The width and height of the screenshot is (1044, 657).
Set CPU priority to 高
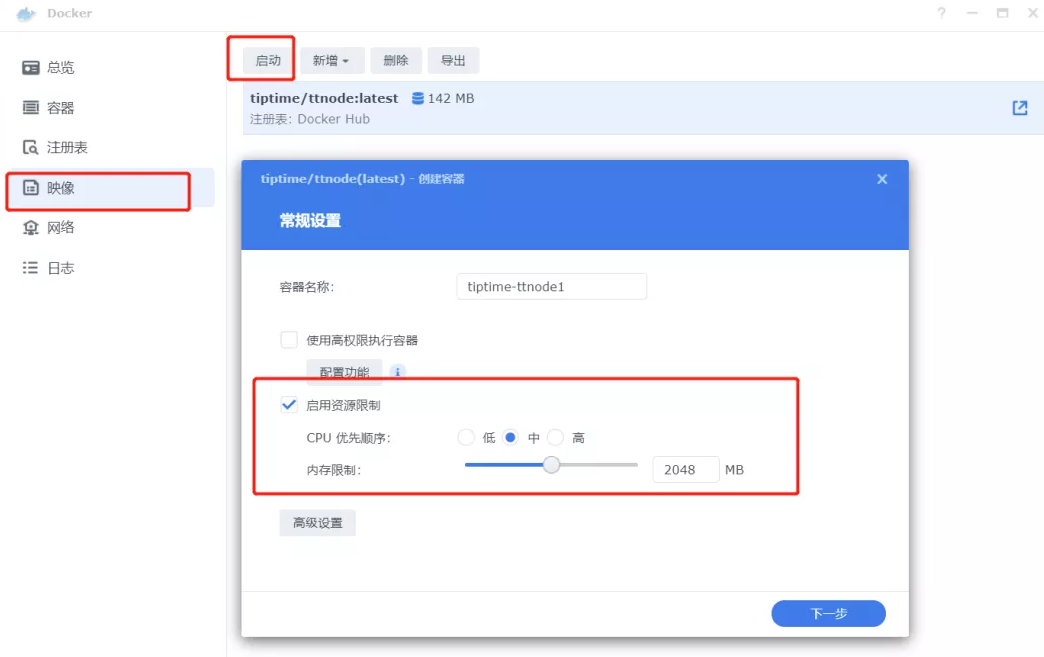(x=556, y=438)
